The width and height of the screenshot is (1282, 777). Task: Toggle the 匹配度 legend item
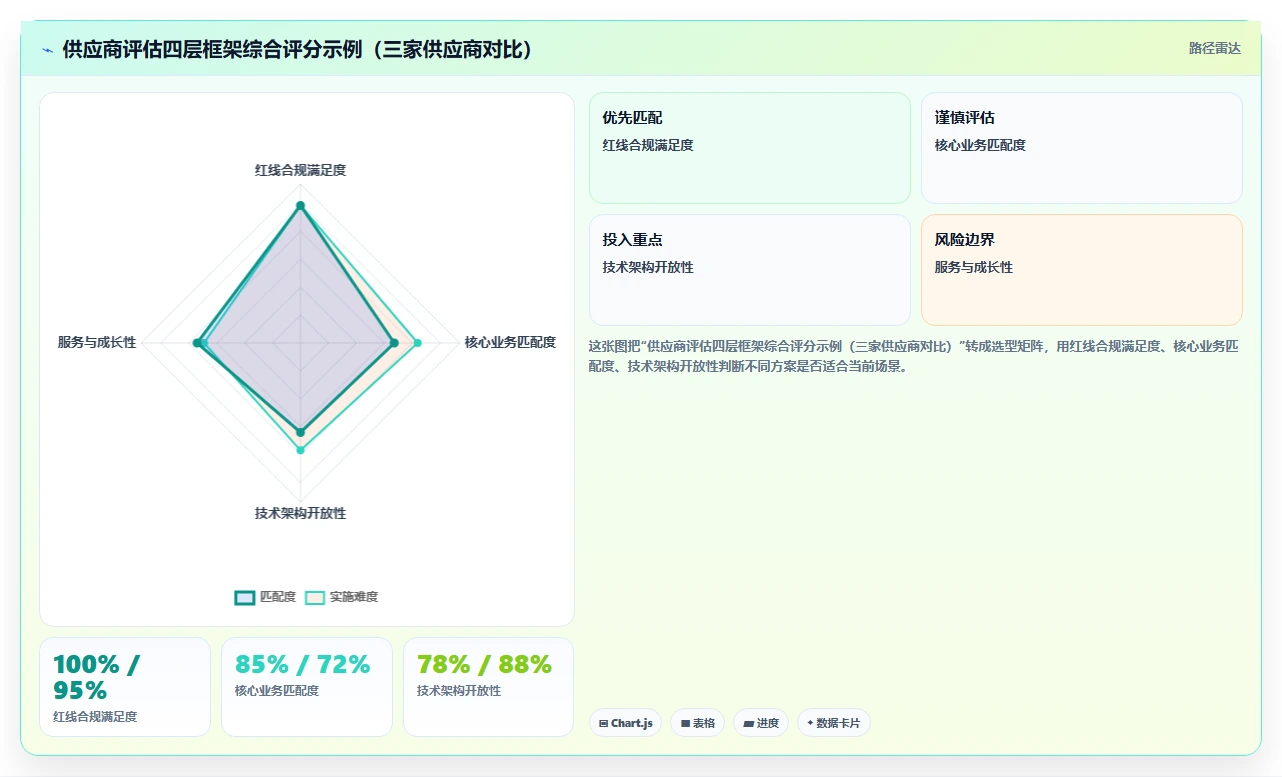(x=265, y=597)
